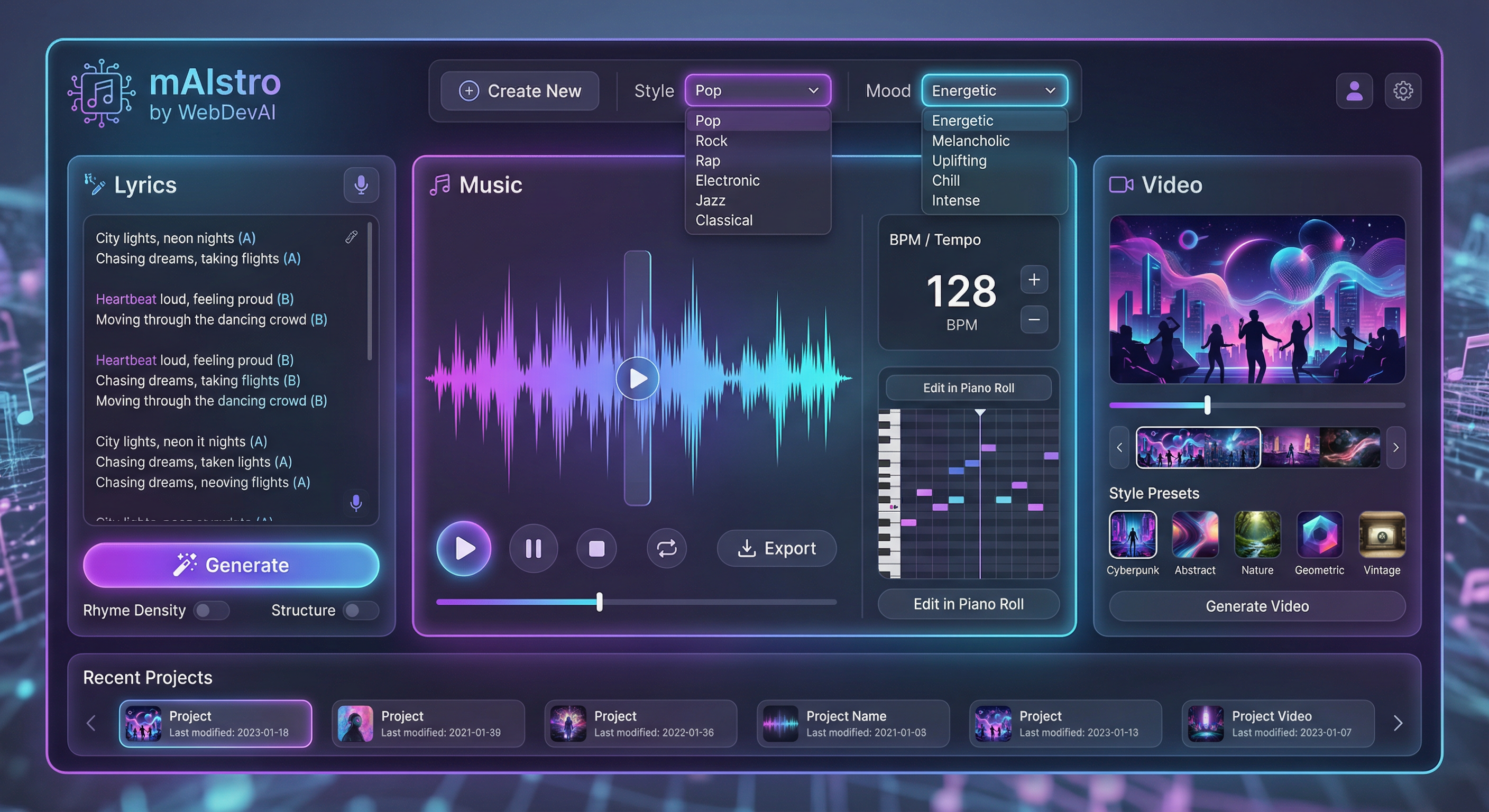Click the Generate lyrics button
Image resolution: width=1489 pixels, height=812 pixels.
click(x=231, y=565)
